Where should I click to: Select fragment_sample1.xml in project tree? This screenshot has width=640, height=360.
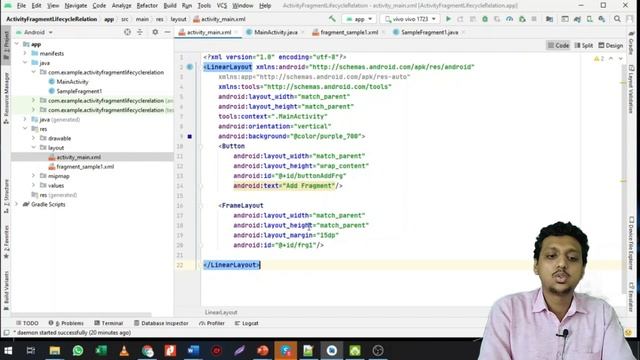tap(85, 167)
